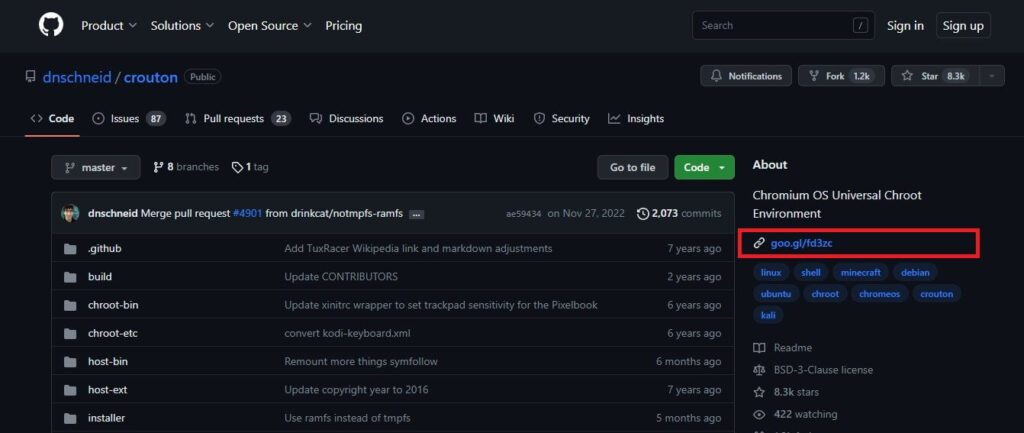Screen dimensions: 1024x433
Task: Click the Sign up button
Action: (x=963, y=25)
